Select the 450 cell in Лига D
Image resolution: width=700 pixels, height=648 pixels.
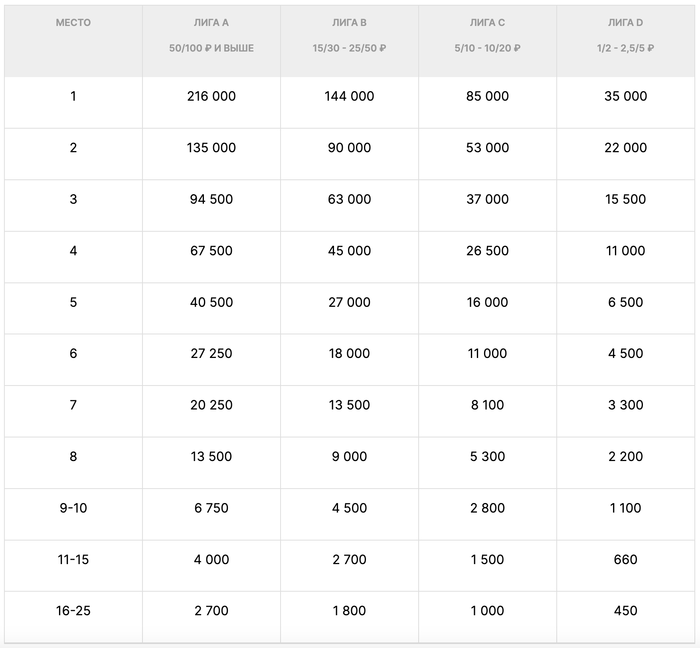click(x=626, y=611)
